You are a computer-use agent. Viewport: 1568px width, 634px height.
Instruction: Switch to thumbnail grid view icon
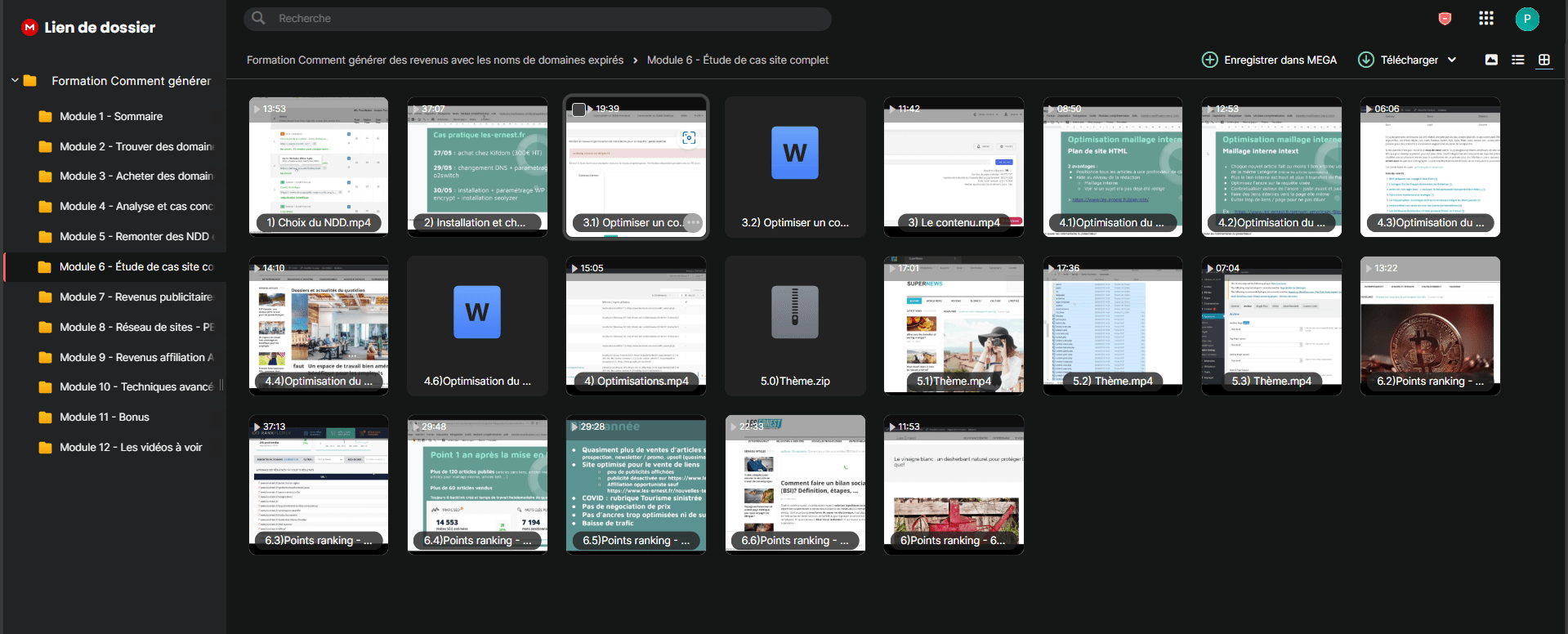[x=1543, y=60]
